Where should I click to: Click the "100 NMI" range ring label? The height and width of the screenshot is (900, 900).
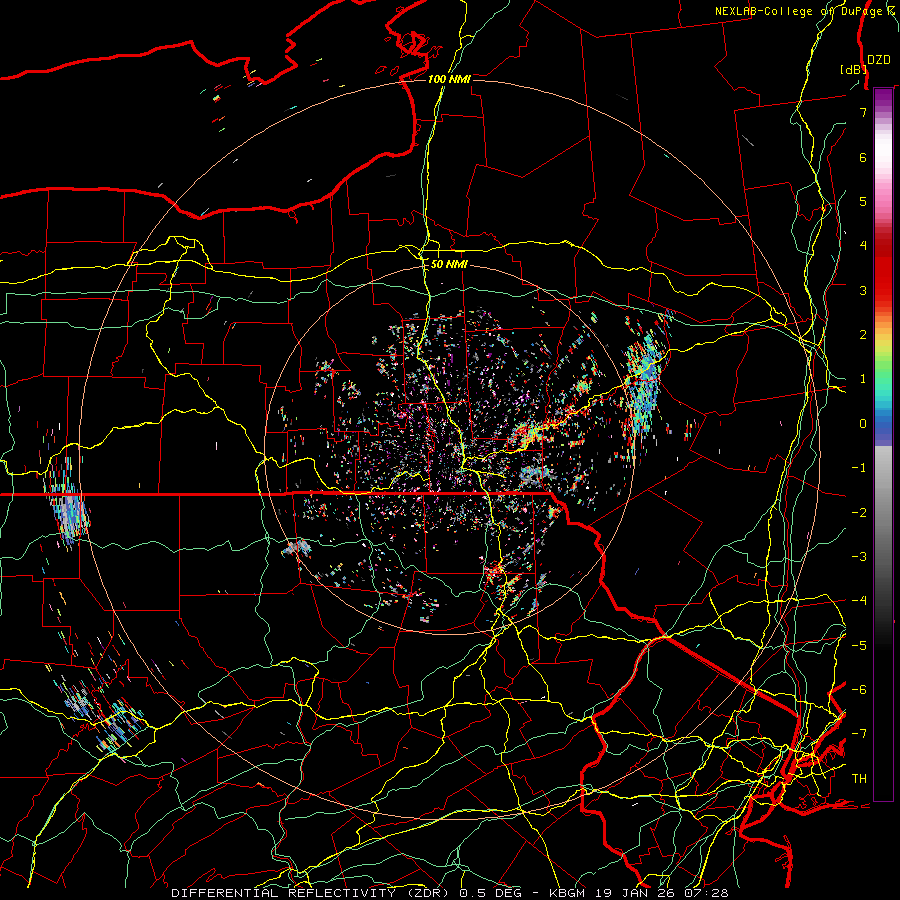[x=449, y=79]
